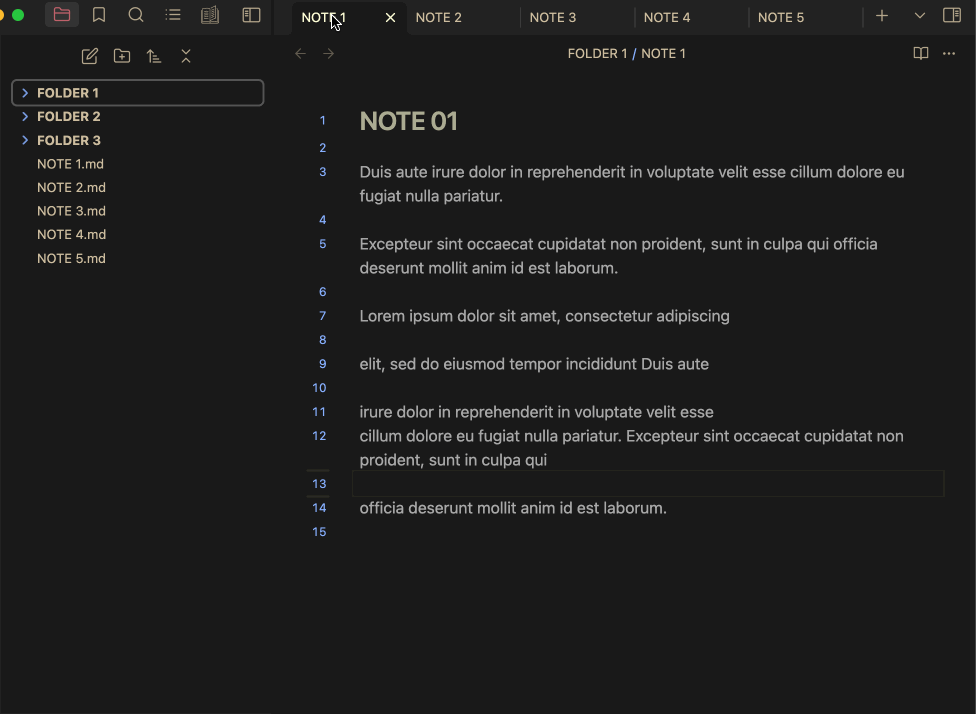Expand FOLDER 1 chevron

click(25, 93)
